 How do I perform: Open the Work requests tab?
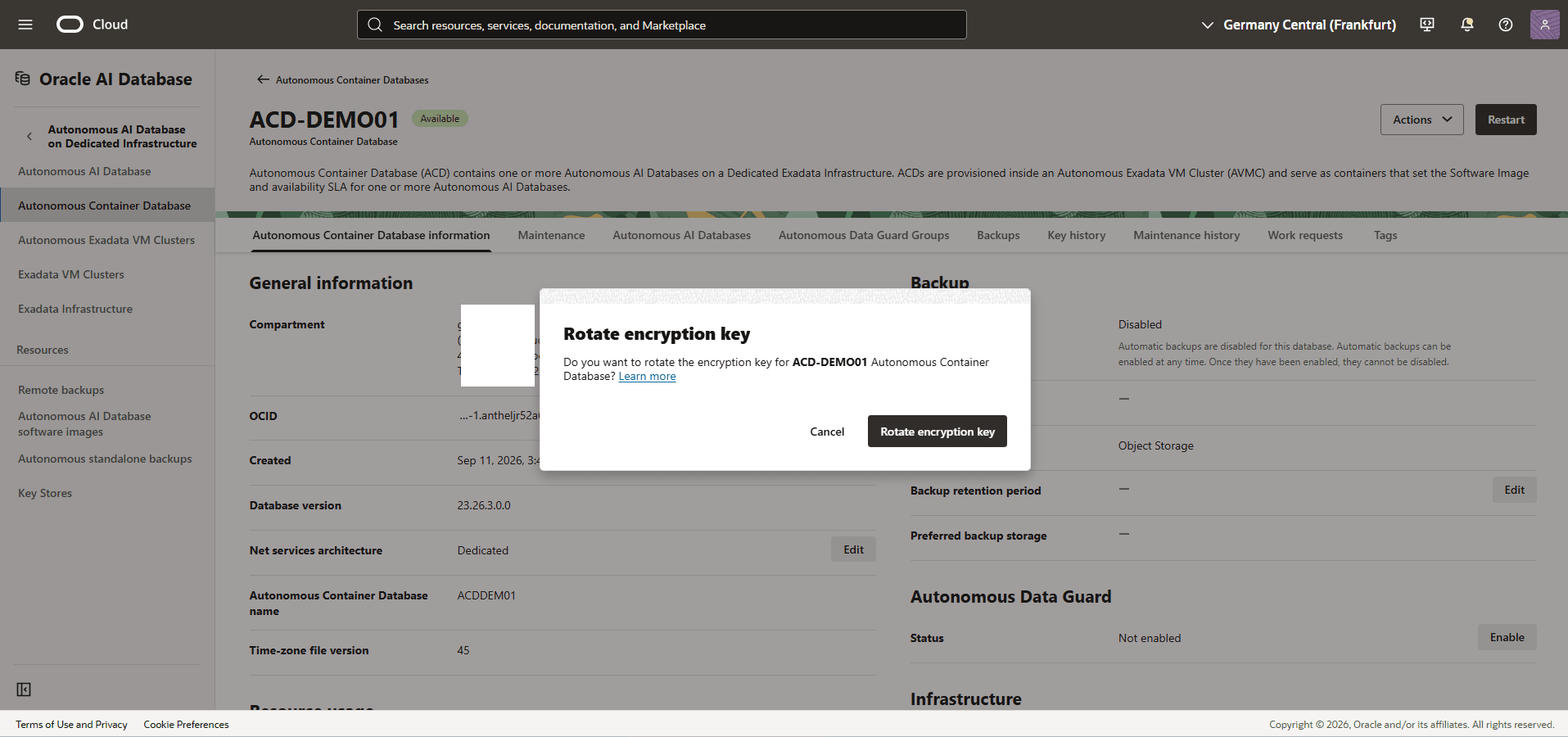click(1305, 235)
